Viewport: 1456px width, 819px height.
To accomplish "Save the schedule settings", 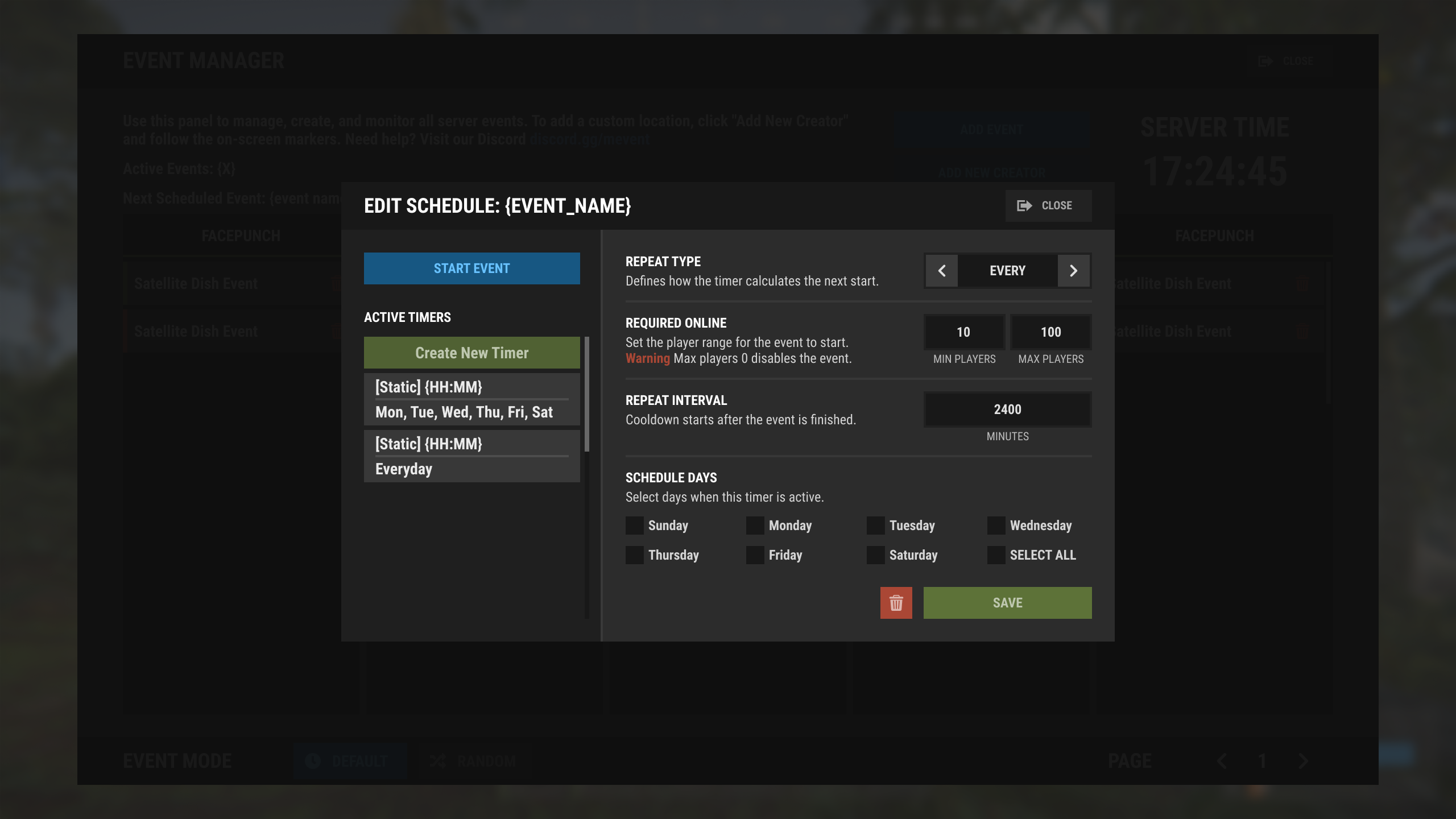I will (x=1007, y=603).
